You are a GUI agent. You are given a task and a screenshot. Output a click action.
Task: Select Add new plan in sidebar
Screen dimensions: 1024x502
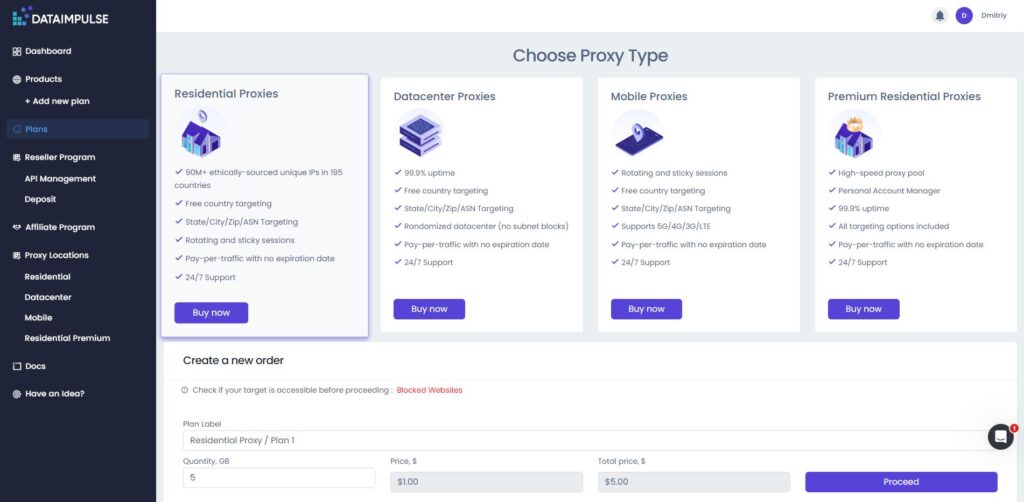tap(57, 101)
